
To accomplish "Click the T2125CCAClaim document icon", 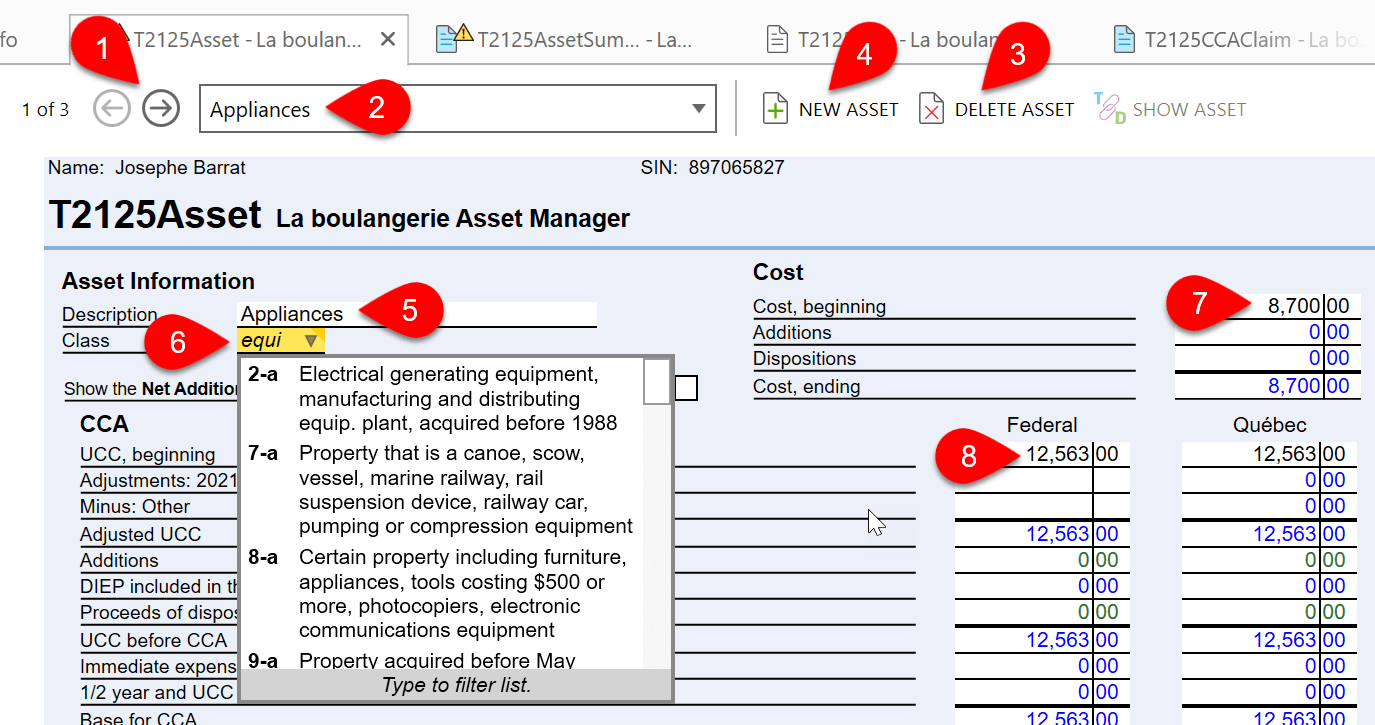I will (x=1124, y=40).
